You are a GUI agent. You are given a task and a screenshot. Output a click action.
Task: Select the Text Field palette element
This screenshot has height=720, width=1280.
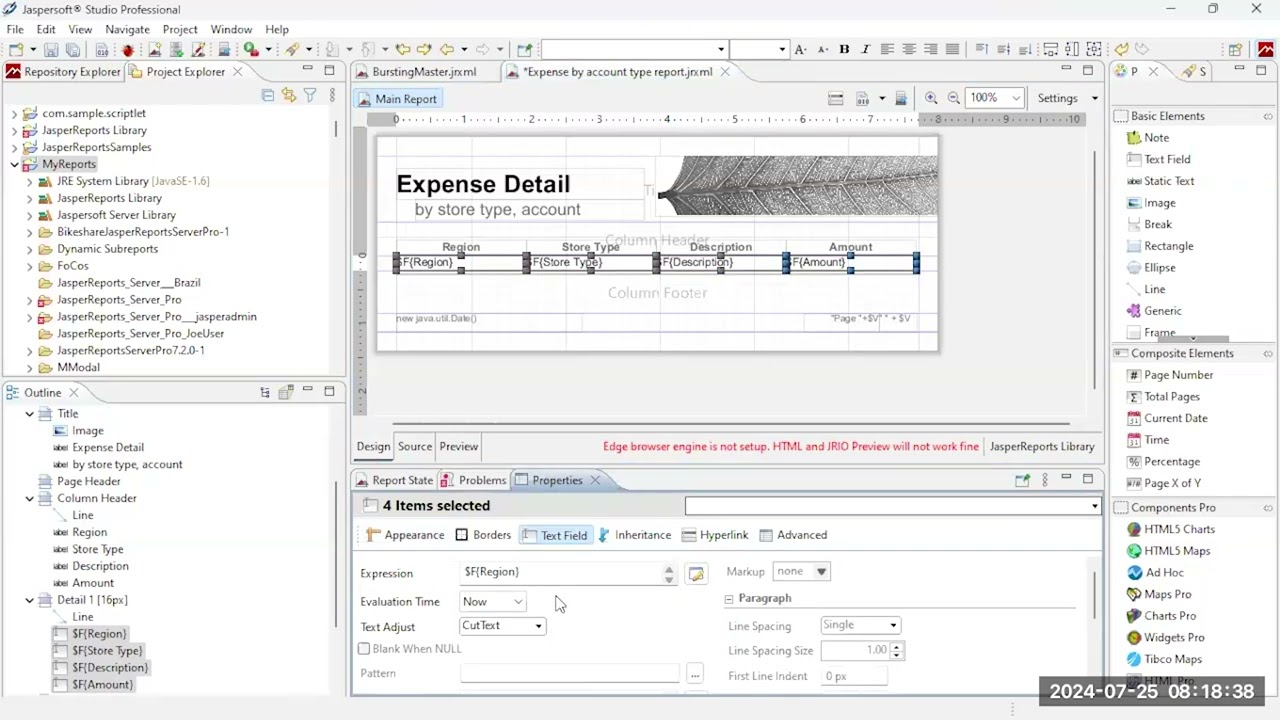coord(1166,159)
